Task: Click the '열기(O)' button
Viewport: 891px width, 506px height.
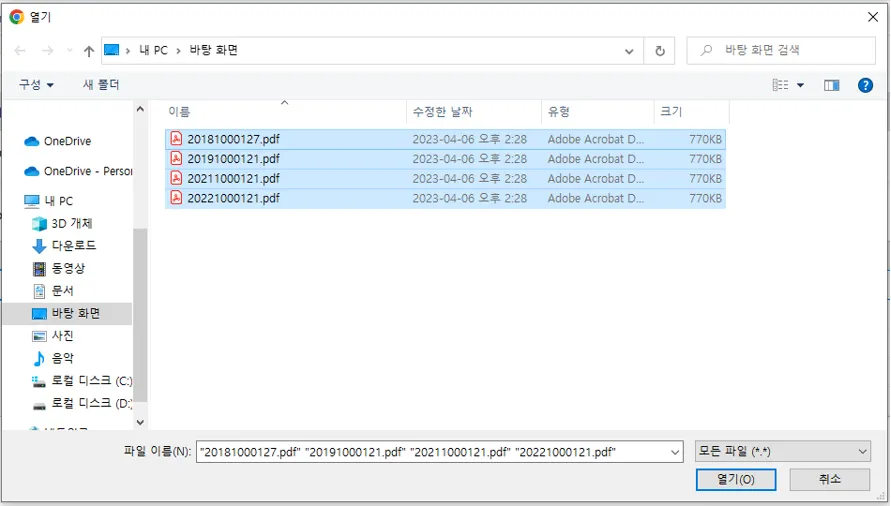Action: (x=736, y=479)
